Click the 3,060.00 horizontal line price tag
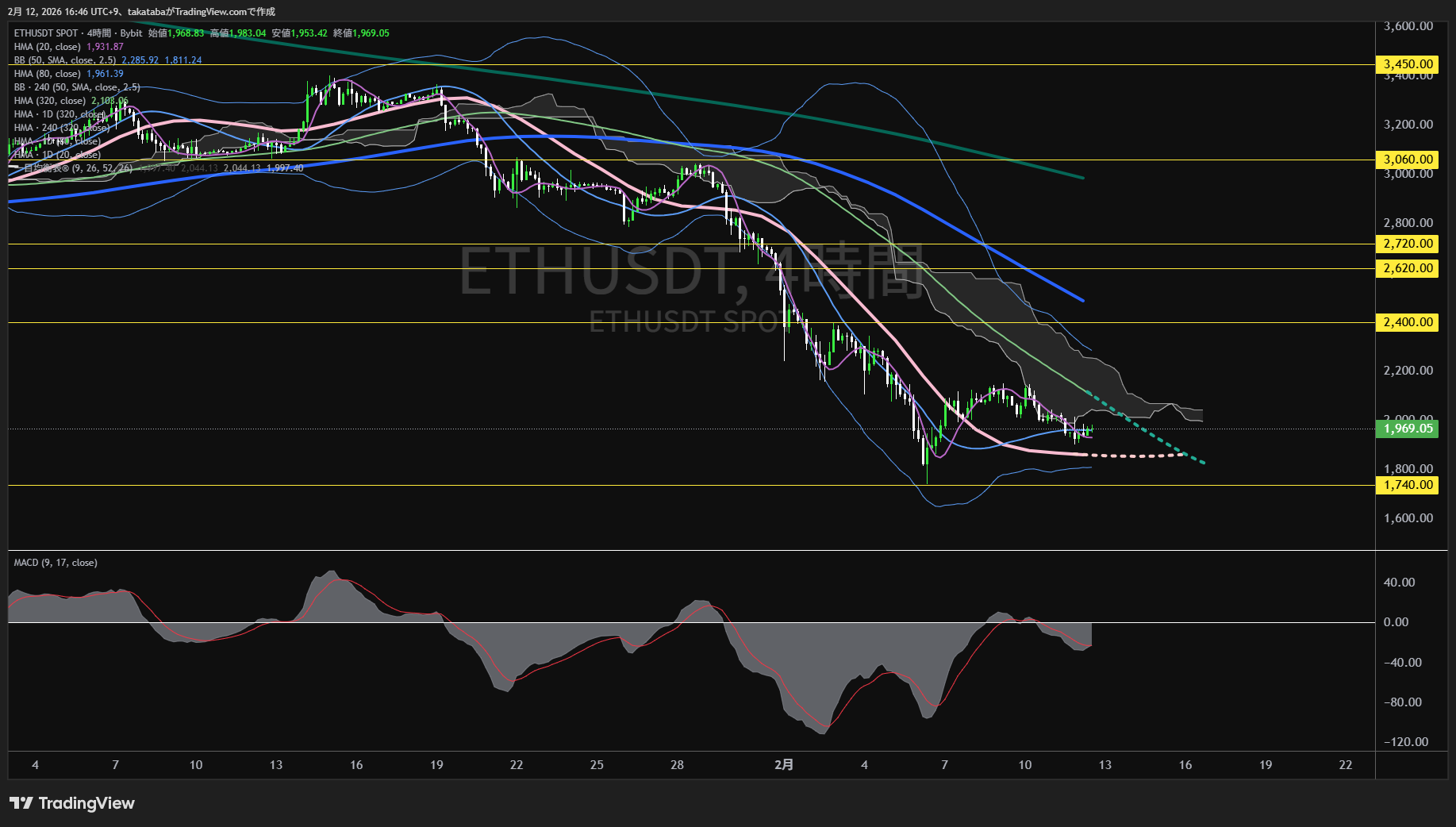The width and height of the screenshot is (1456, 827). coord(1408,160)
